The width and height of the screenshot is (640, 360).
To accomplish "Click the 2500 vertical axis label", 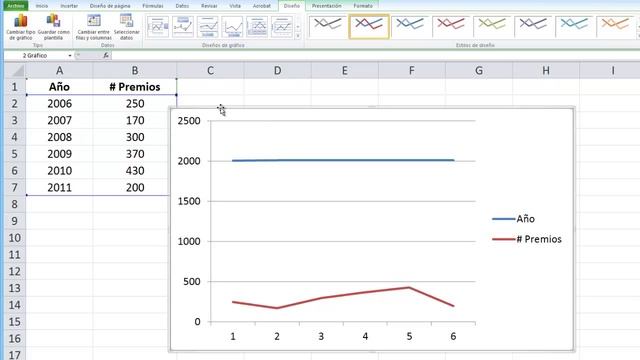I will [x=189, y=121].
